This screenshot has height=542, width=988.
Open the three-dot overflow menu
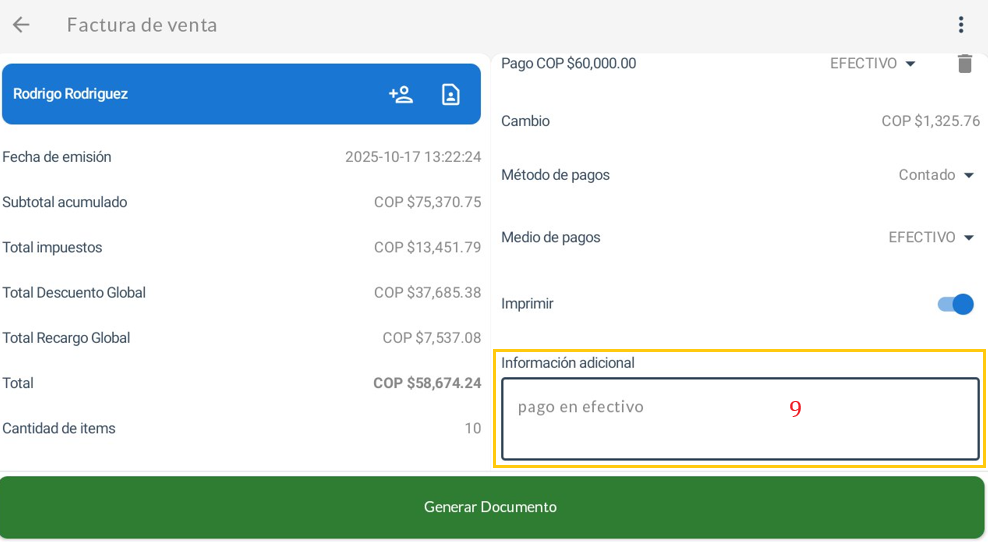tap(960, 25)
